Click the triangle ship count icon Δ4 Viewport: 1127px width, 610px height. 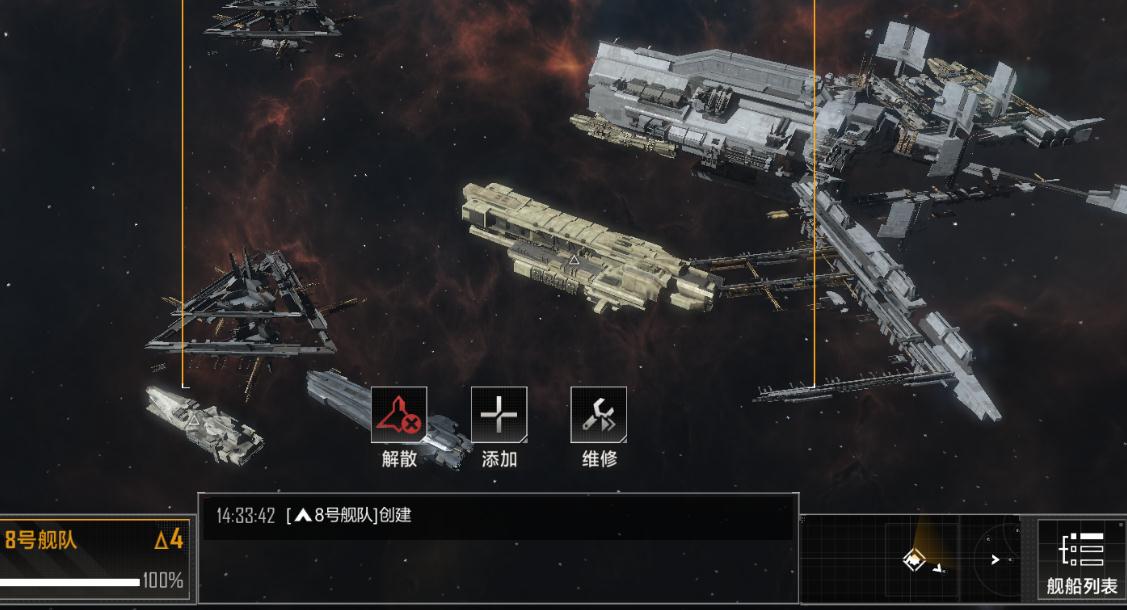[x=169, y=540]
